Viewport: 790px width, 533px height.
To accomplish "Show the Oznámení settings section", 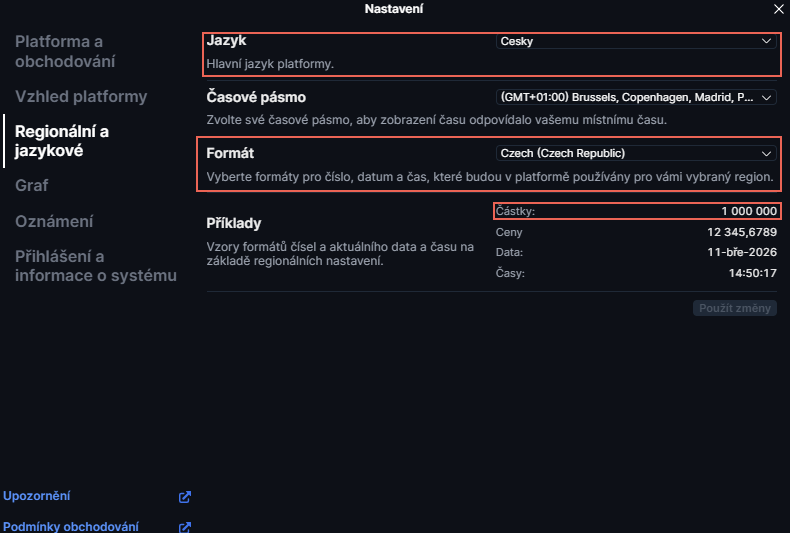I will click(x=54, y=221).
